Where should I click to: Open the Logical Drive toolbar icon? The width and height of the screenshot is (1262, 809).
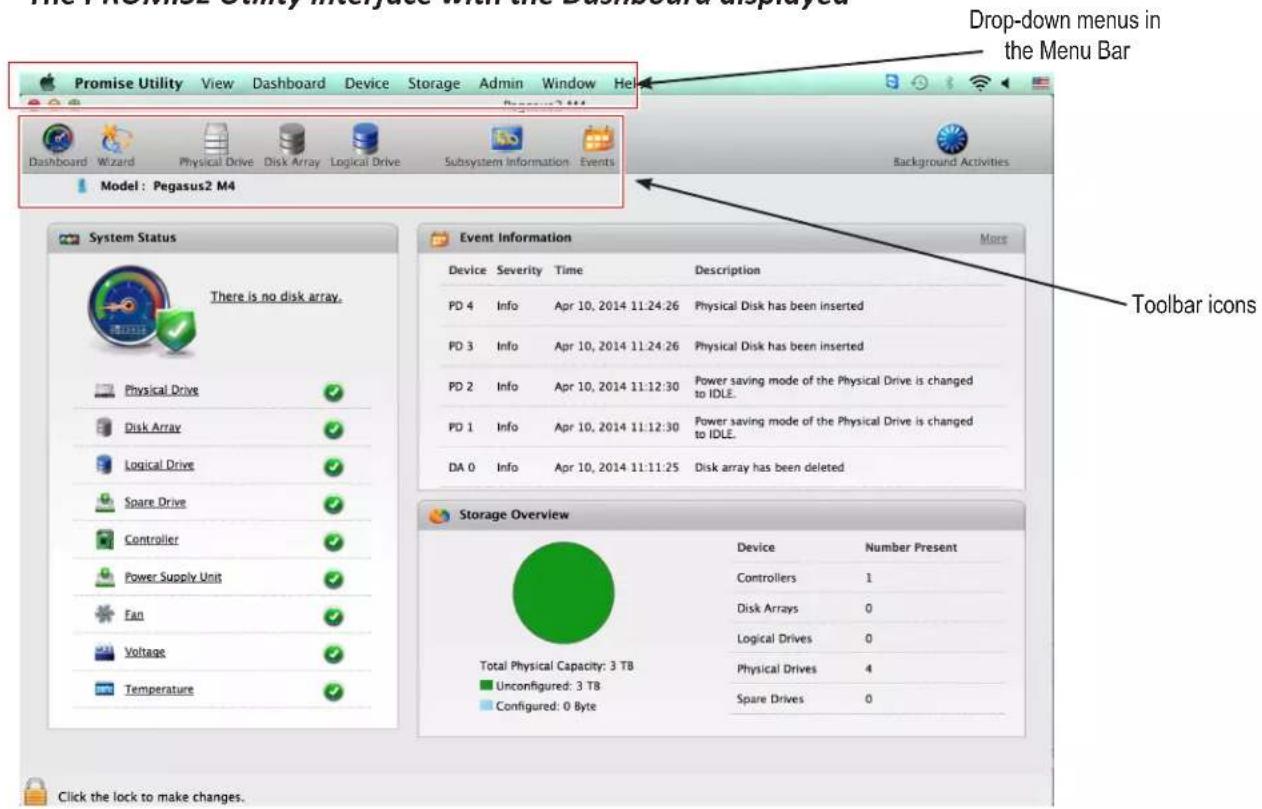point(365,146)
